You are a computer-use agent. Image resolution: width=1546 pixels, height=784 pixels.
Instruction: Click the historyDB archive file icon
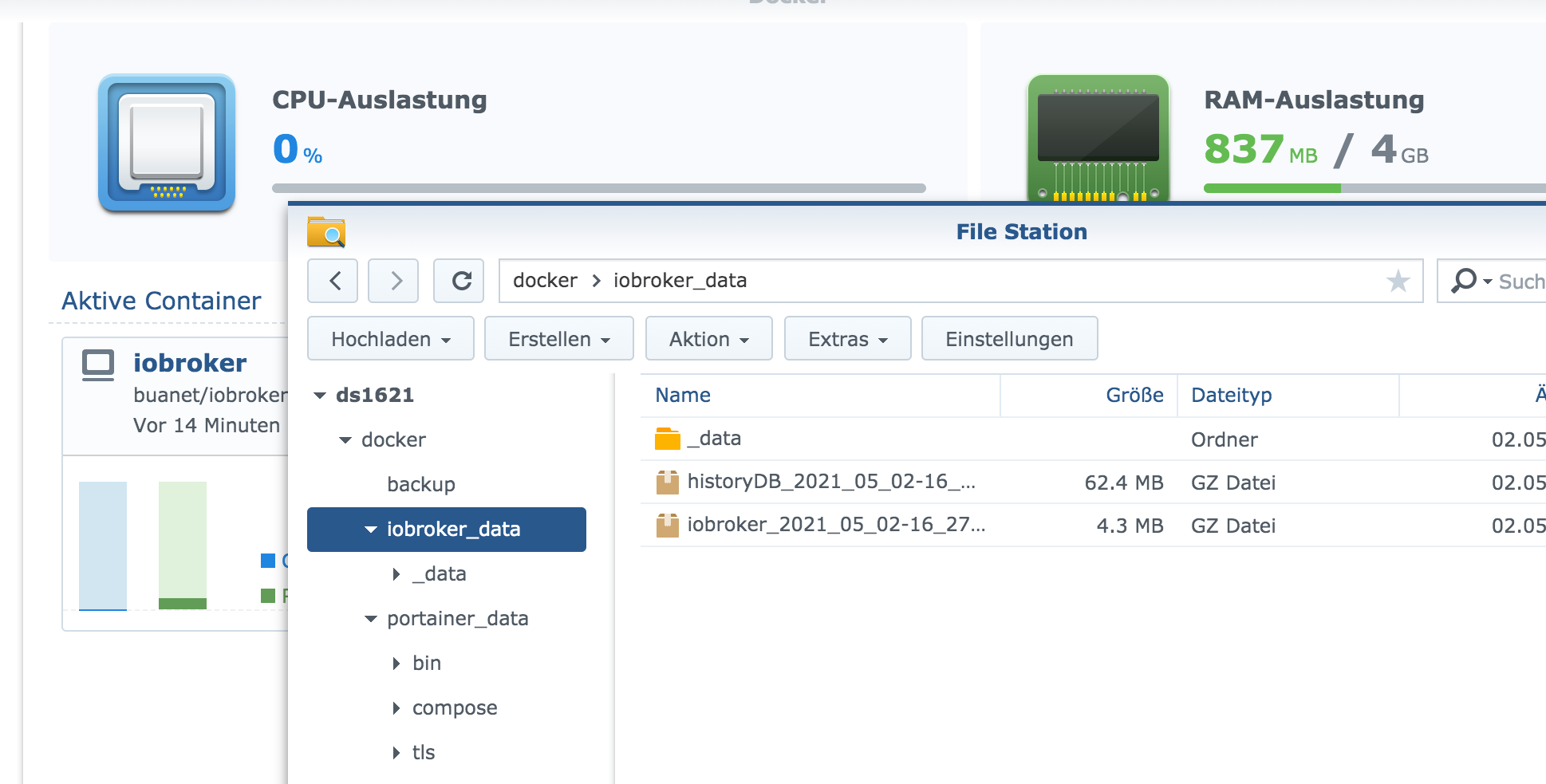(667, 482)
